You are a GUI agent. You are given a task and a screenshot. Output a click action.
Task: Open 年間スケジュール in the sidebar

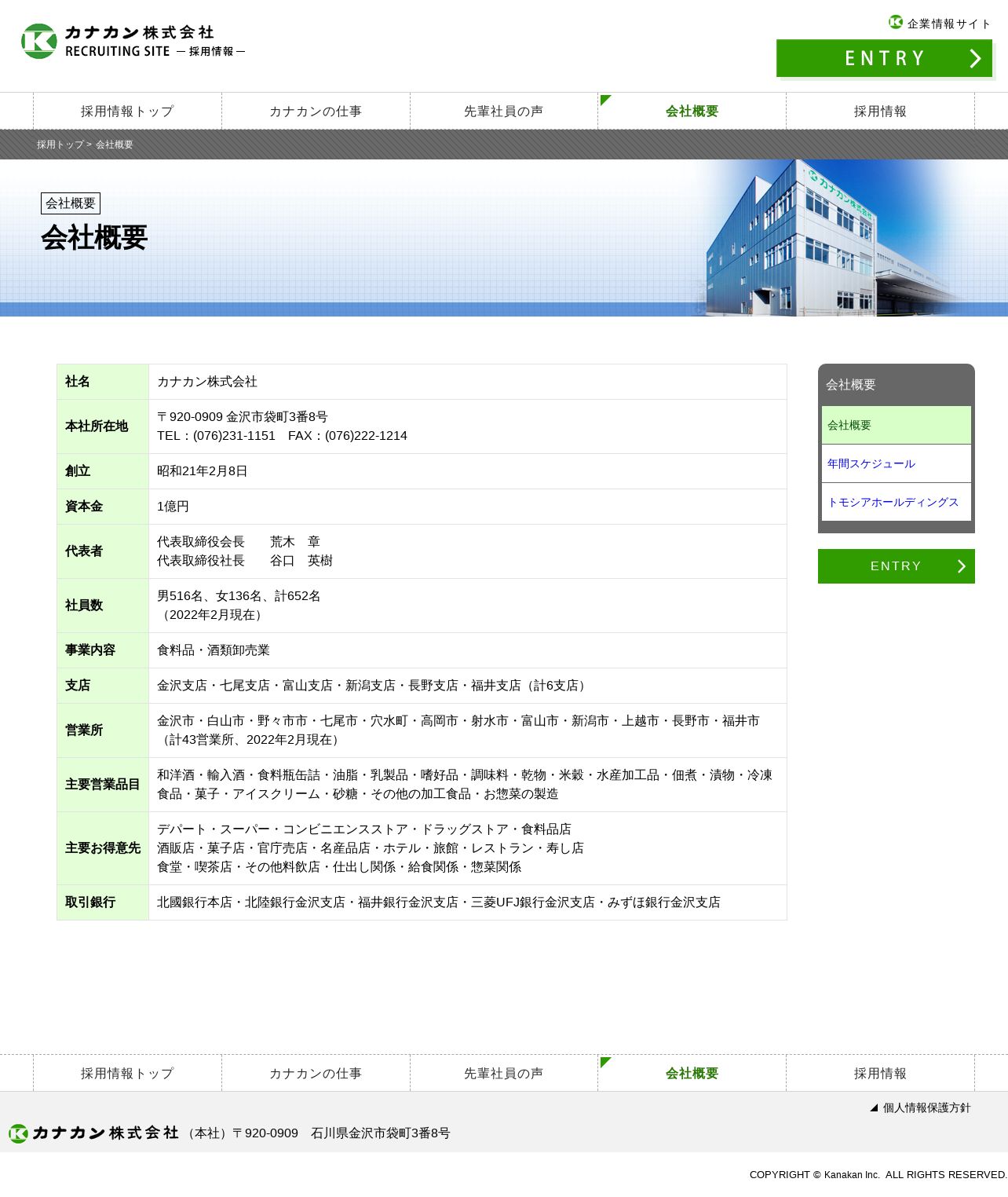(897, 463)
